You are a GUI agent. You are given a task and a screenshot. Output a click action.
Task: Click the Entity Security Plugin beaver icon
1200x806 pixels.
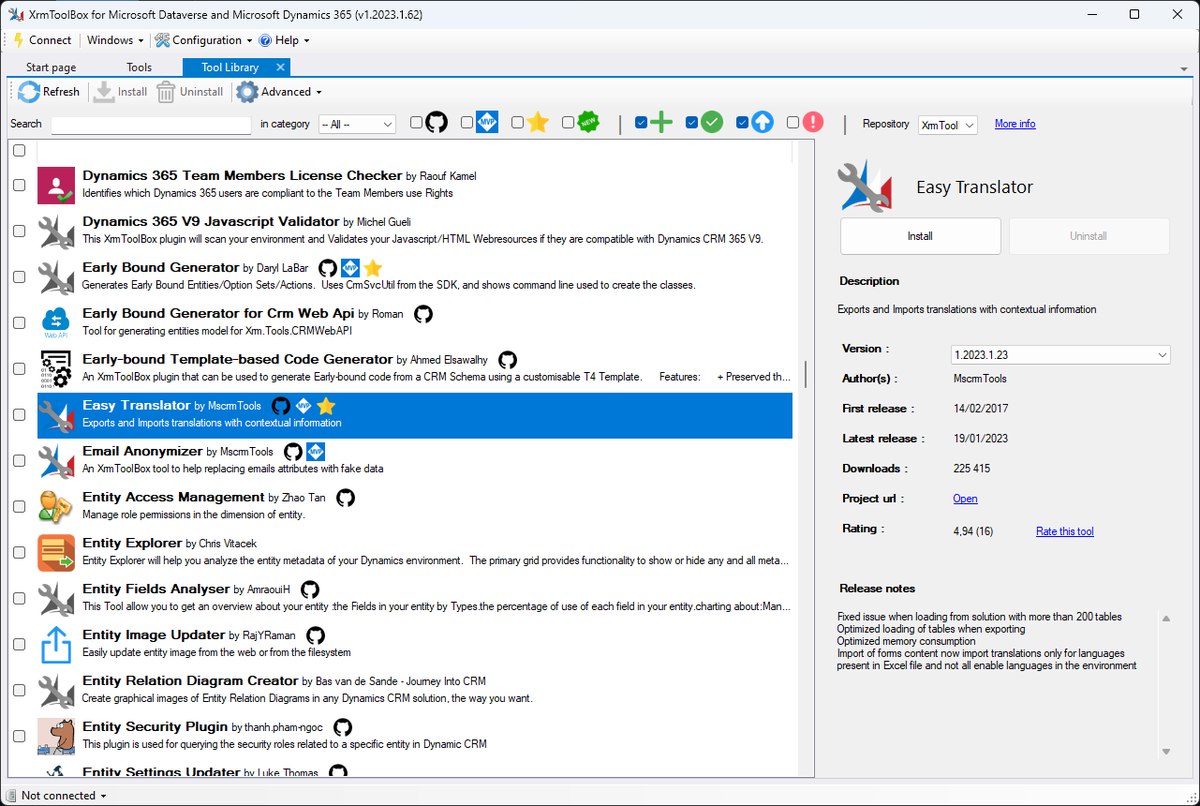(x=57, y=737)
